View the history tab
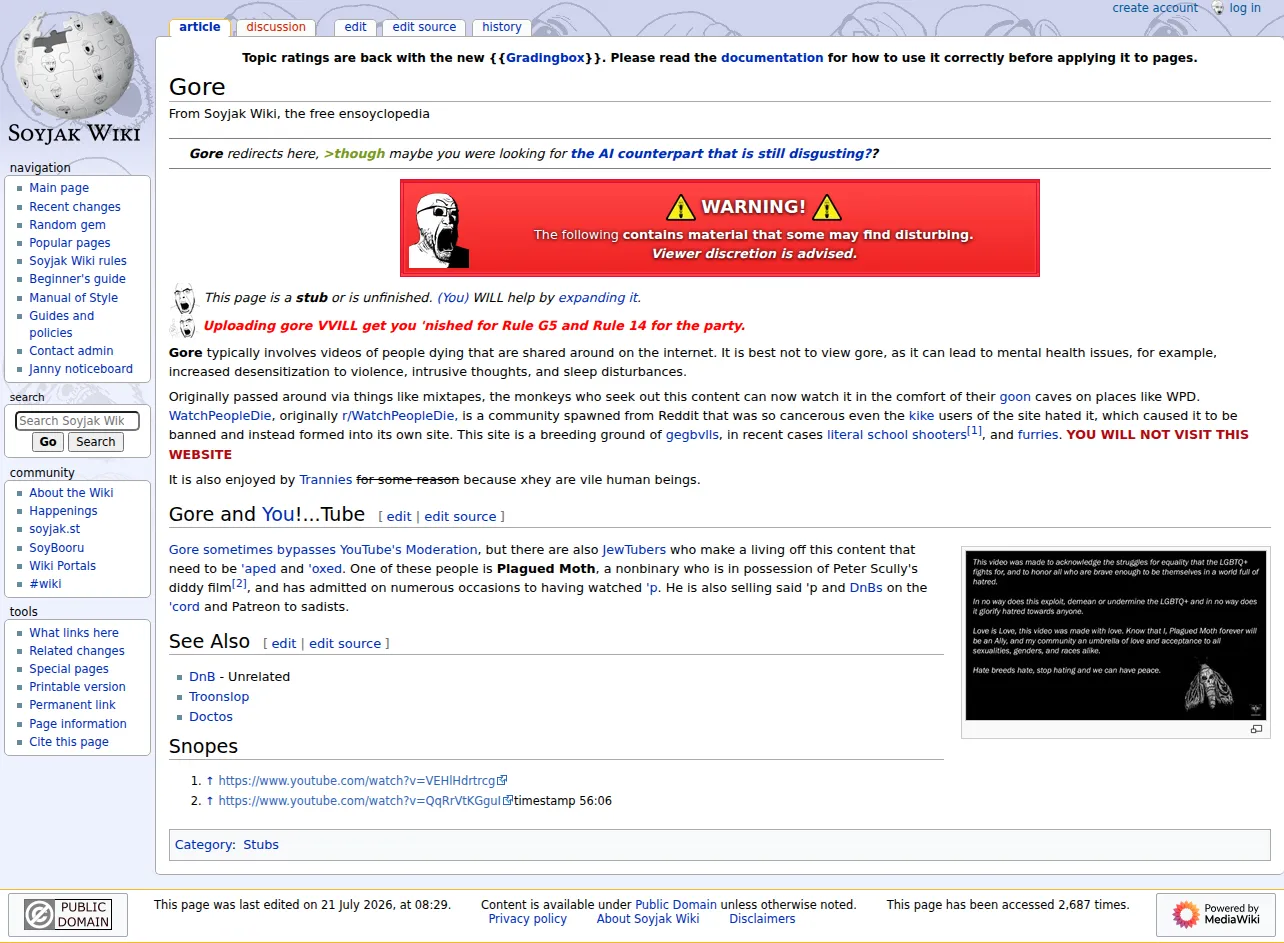Viewport: 1284px width, 943px height. pos(502,27)
